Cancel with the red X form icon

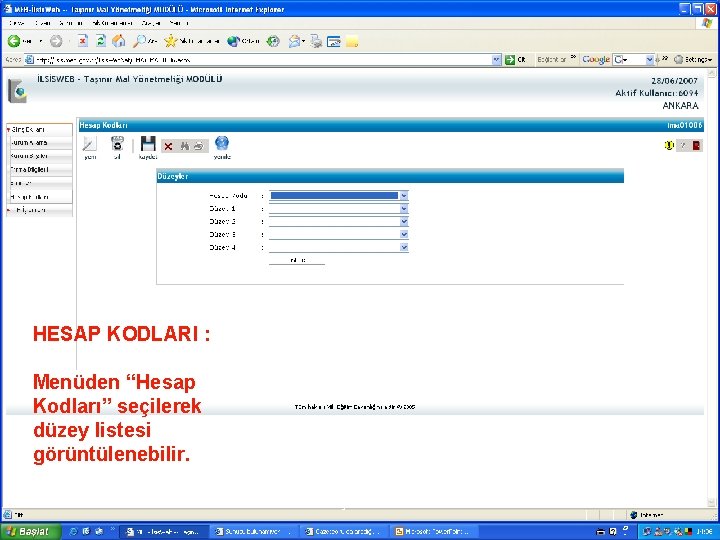[x=169, y=146]
